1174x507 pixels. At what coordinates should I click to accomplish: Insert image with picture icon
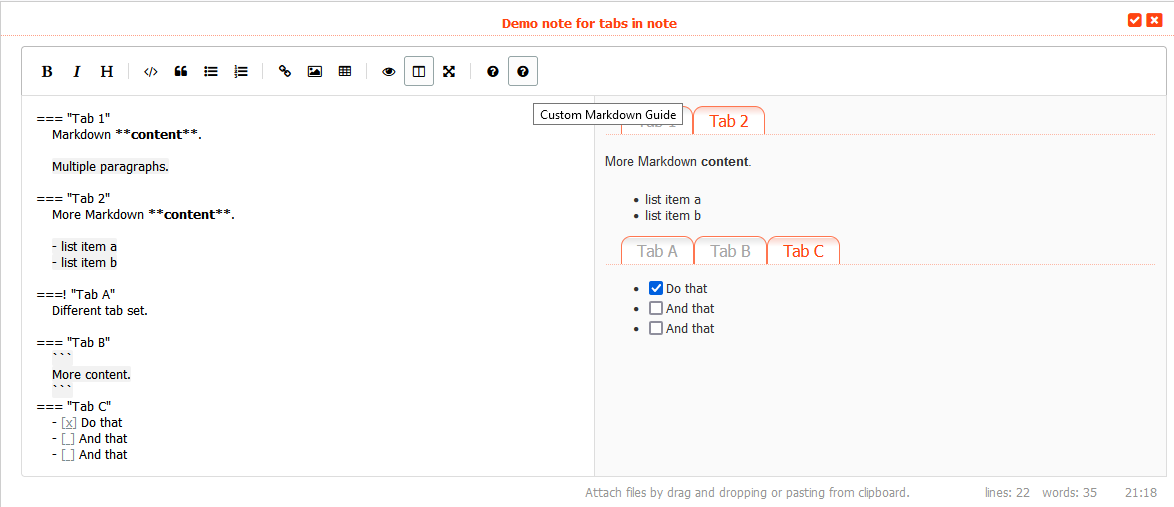click(314, 71)
